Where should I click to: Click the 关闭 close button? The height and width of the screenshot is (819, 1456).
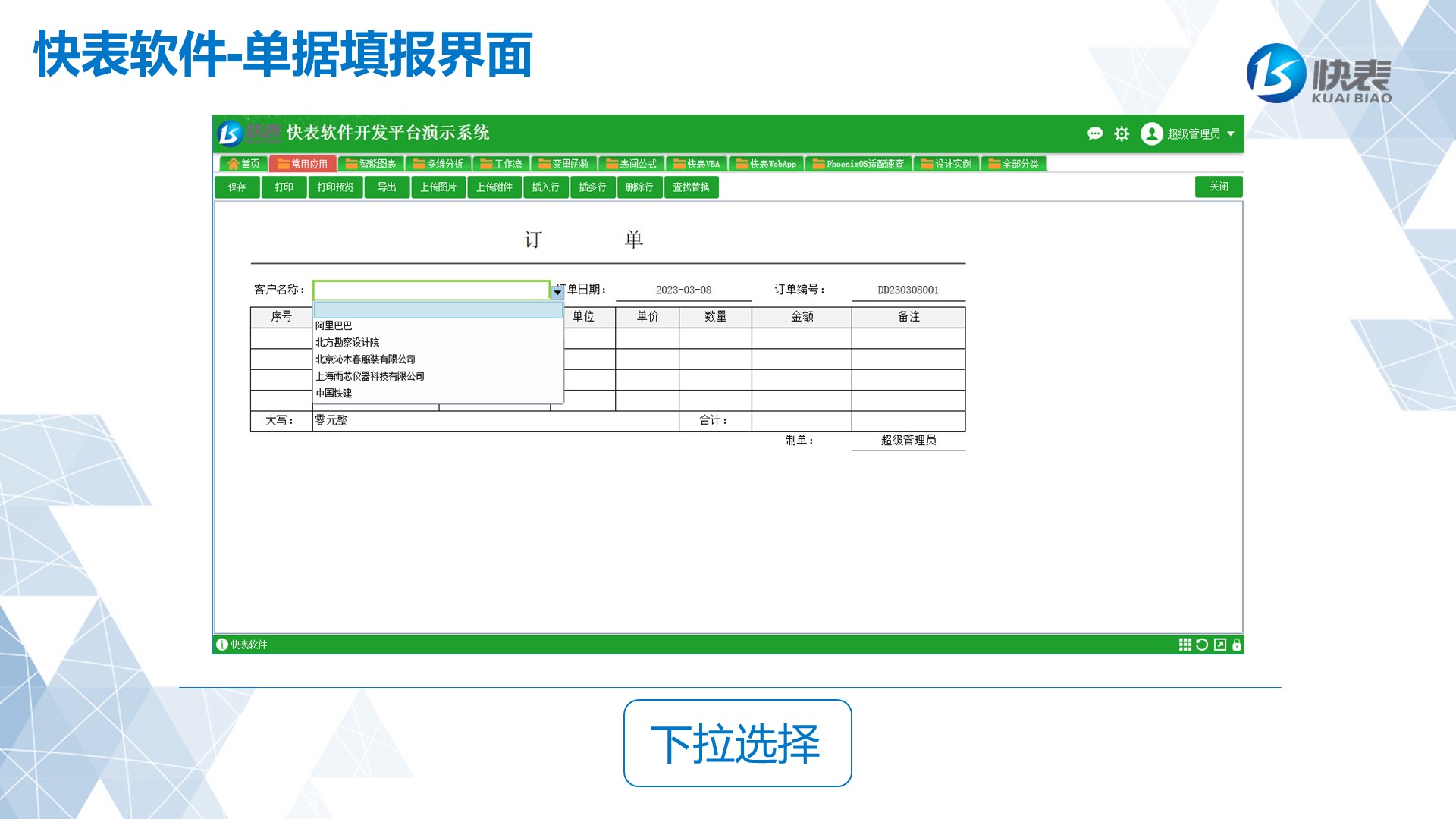click(1219, 187)
